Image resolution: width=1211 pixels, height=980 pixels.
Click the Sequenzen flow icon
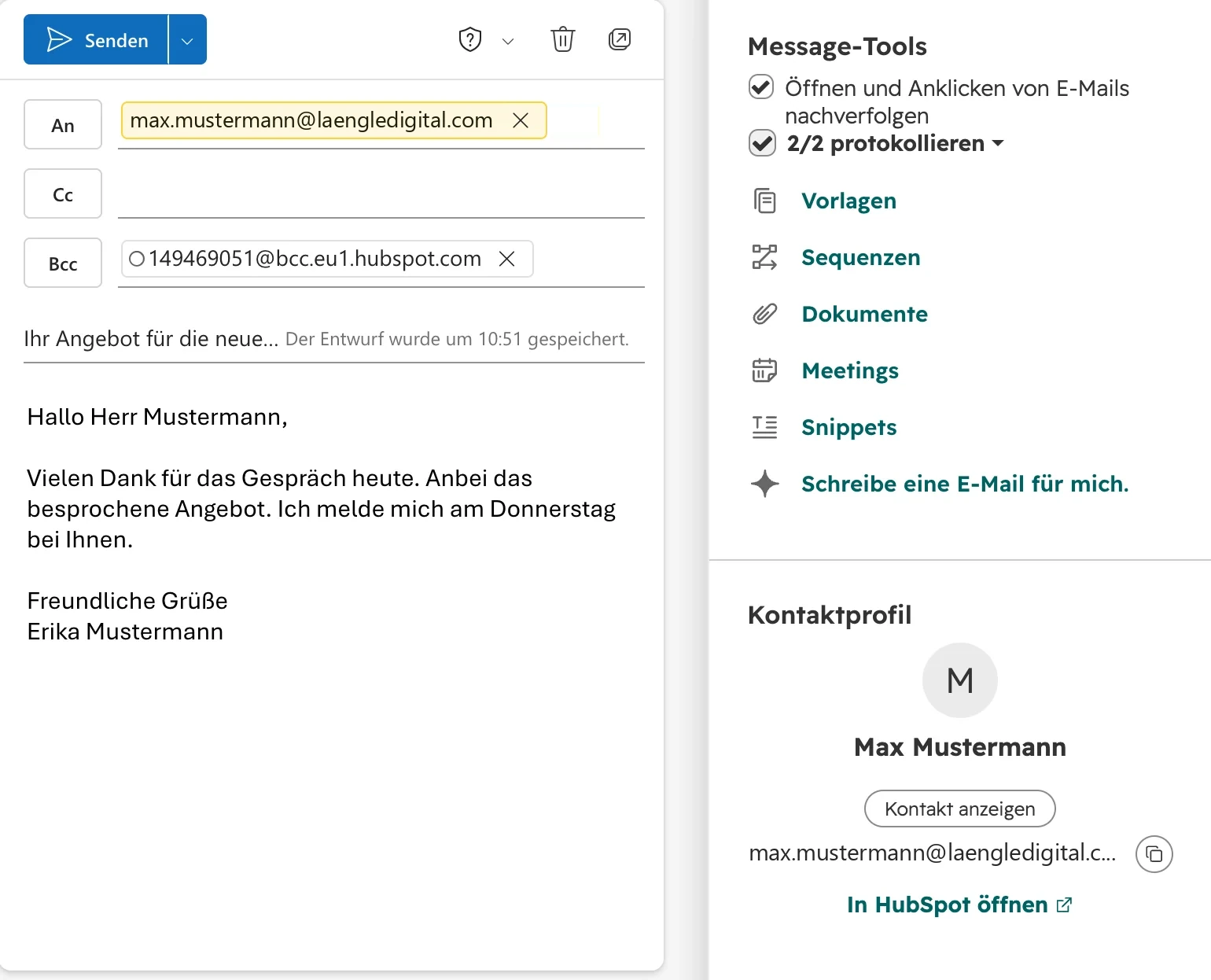[764, 257]
